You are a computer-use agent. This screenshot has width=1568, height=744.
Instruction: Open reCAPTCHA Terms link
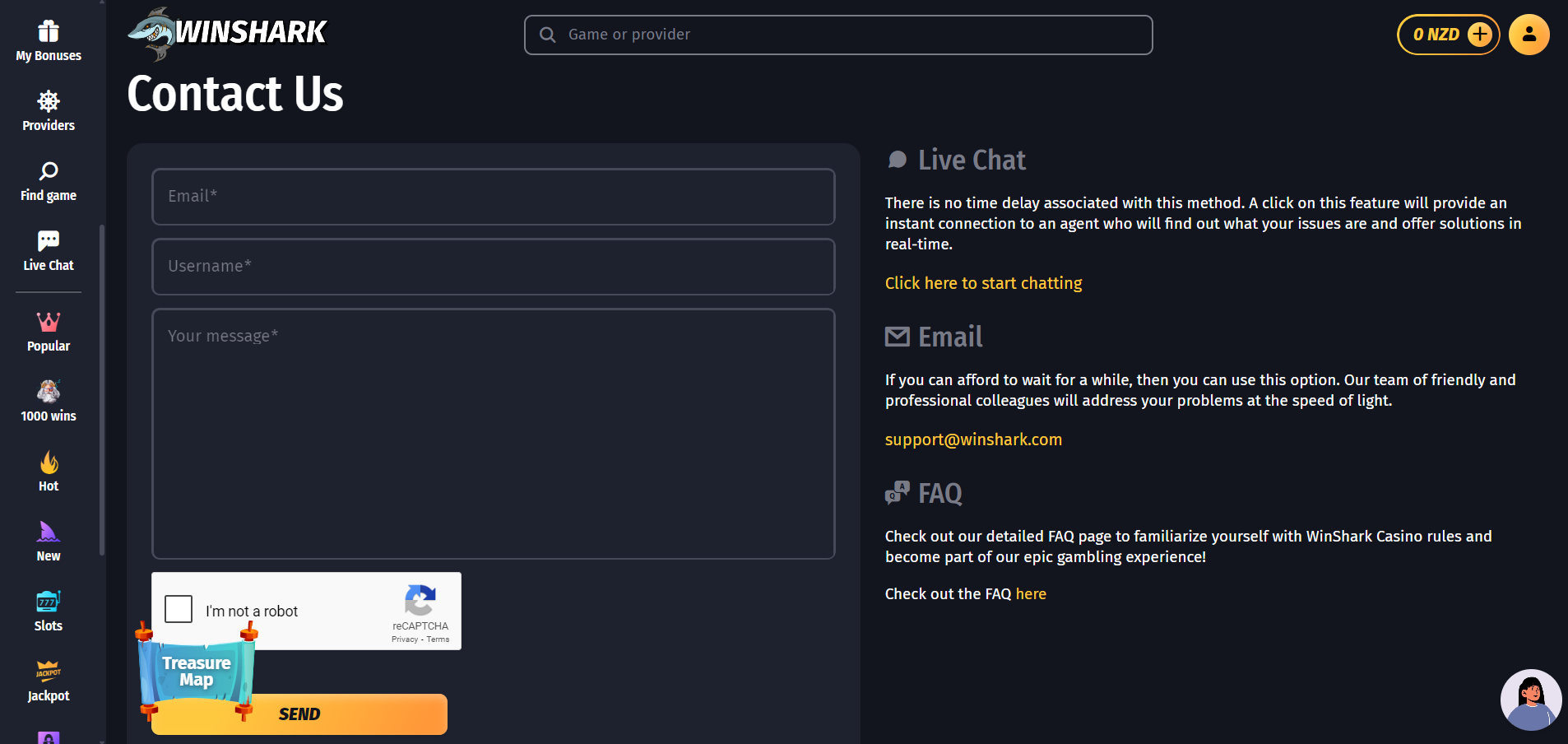pos(438,639)
